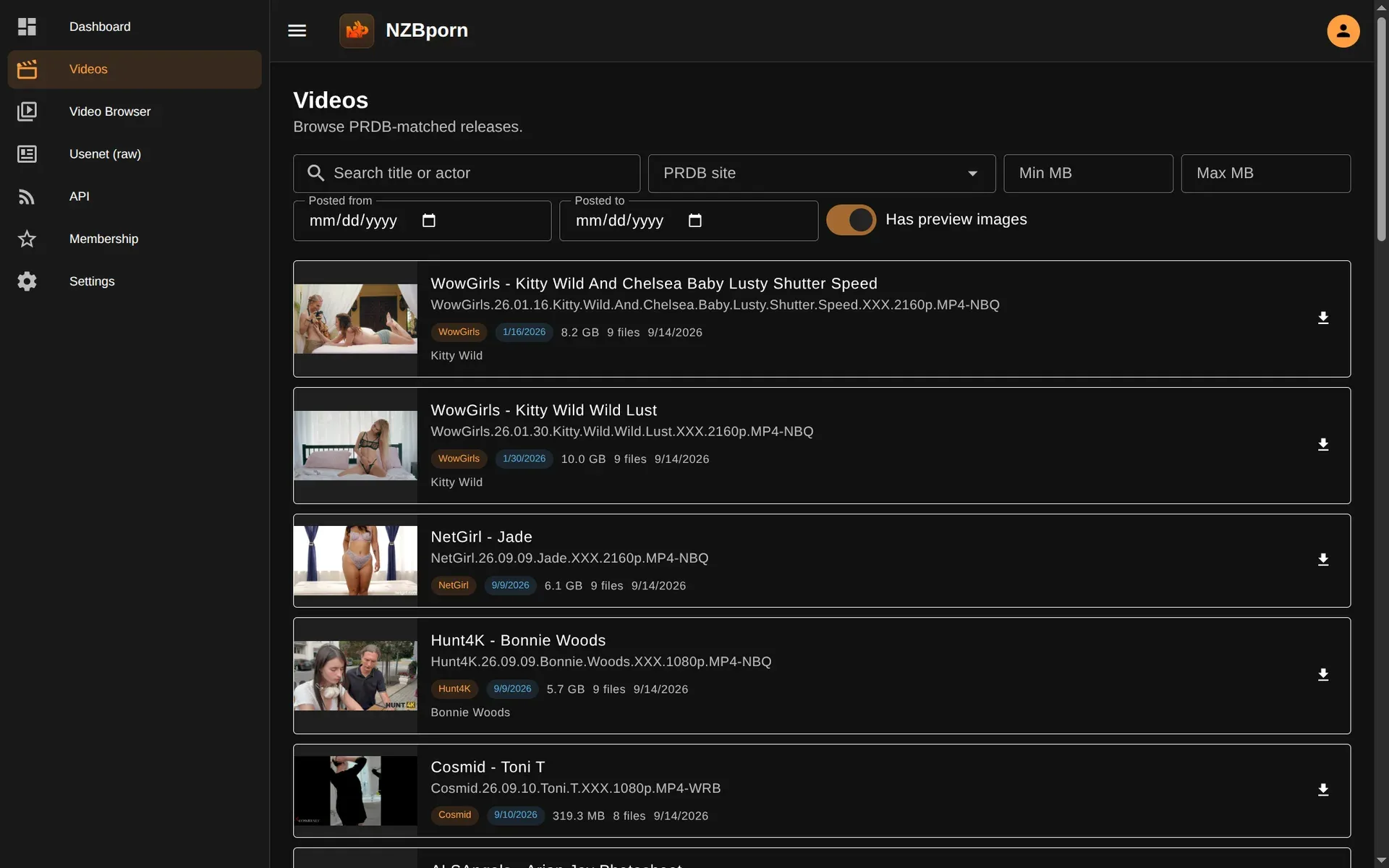Click the Search title or actor field

coord(467,174)
